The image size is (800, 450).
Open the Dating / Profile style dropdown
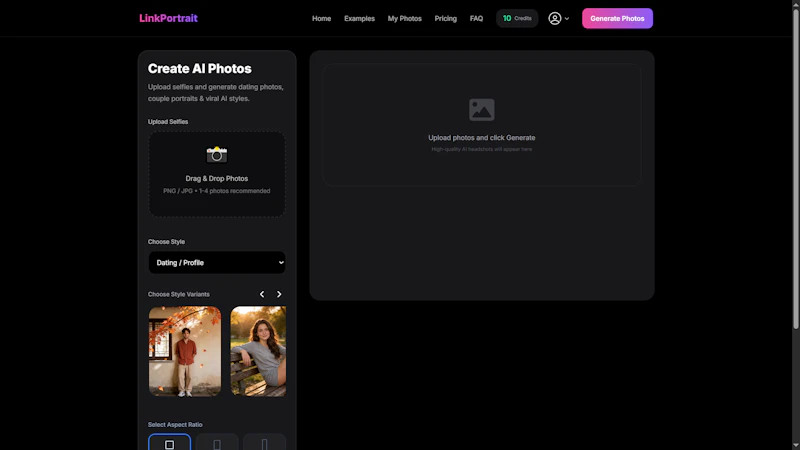[x=217, y=263]
